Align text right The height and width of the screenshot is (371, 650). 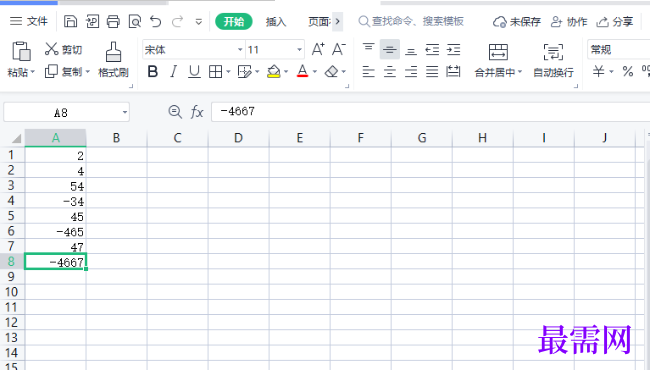411,72
